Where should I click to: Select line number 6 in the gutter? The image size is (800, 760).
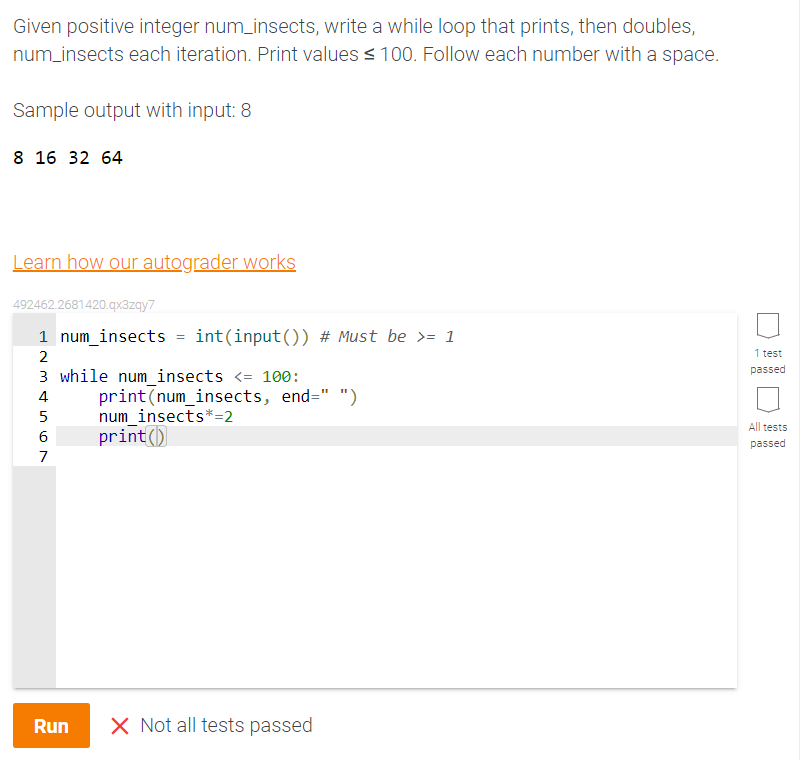click(x=43, y=436)
